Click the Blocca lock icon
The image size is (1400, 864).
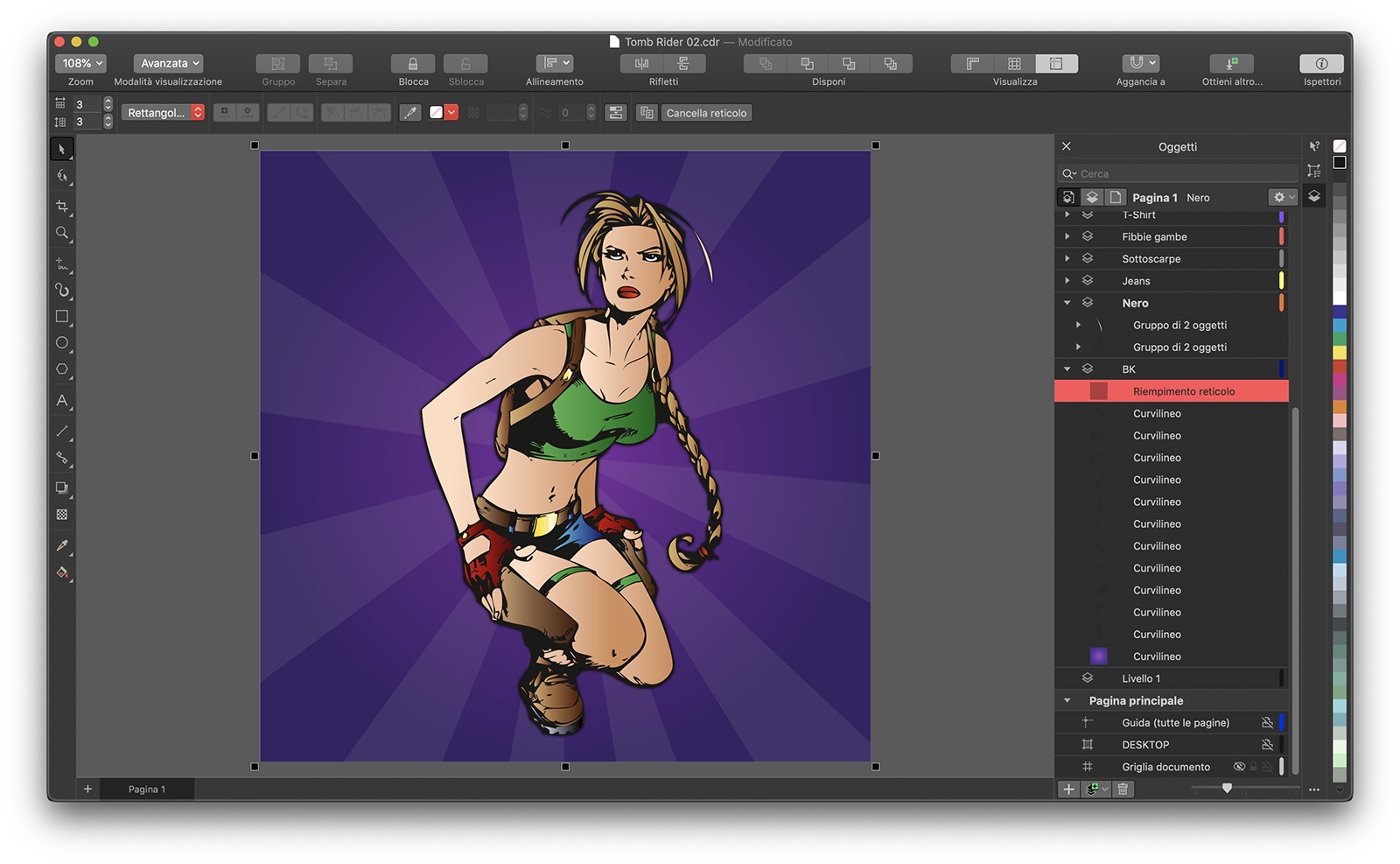tap(413, 64)
